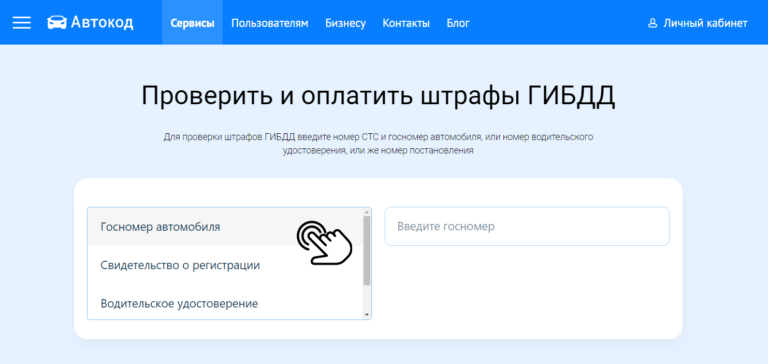The image size is (768, 364).
Task: Open Личный кабинет link
Action: (x=705, y=23)
